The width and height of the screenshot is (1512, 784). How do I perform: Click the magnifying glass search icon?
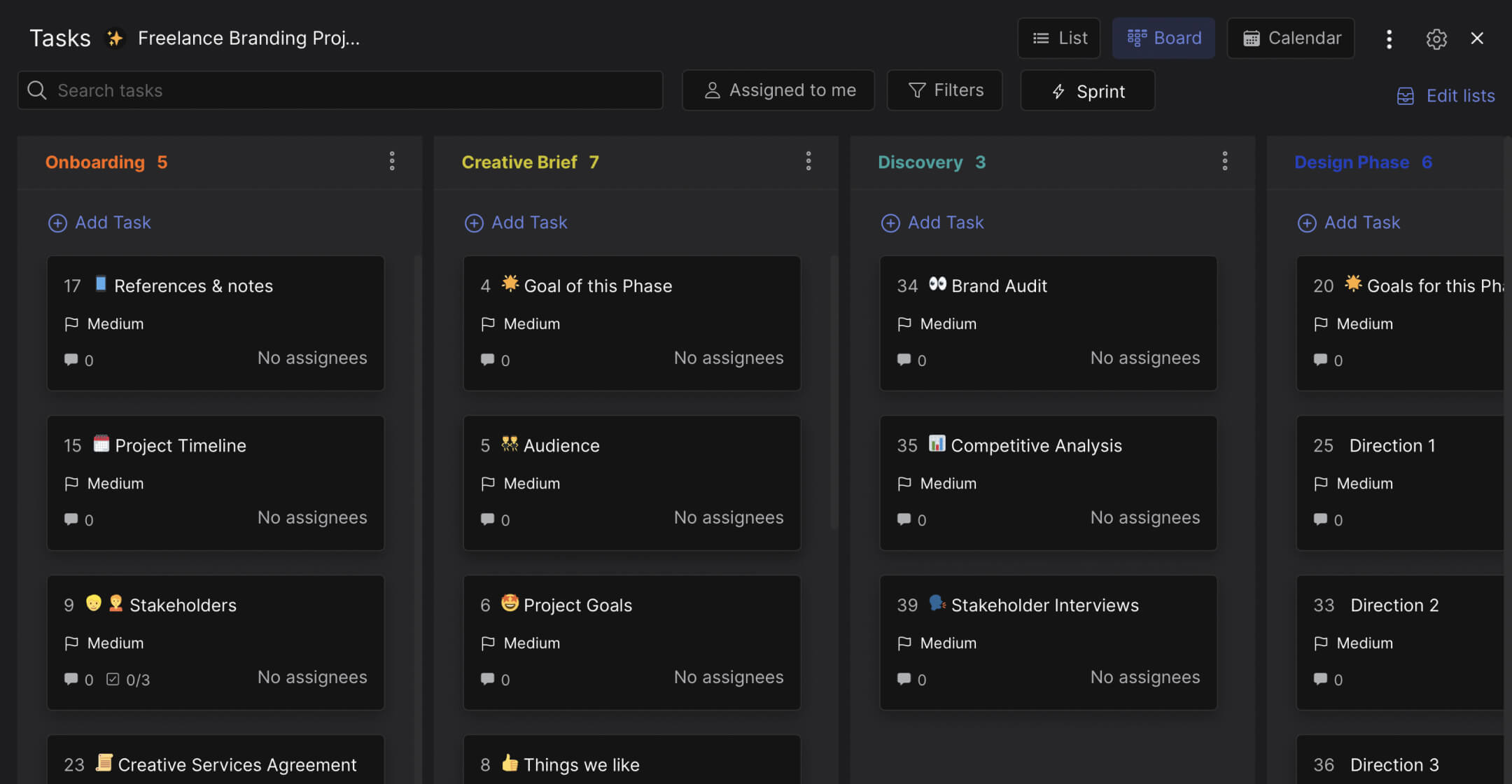[37, 90]
